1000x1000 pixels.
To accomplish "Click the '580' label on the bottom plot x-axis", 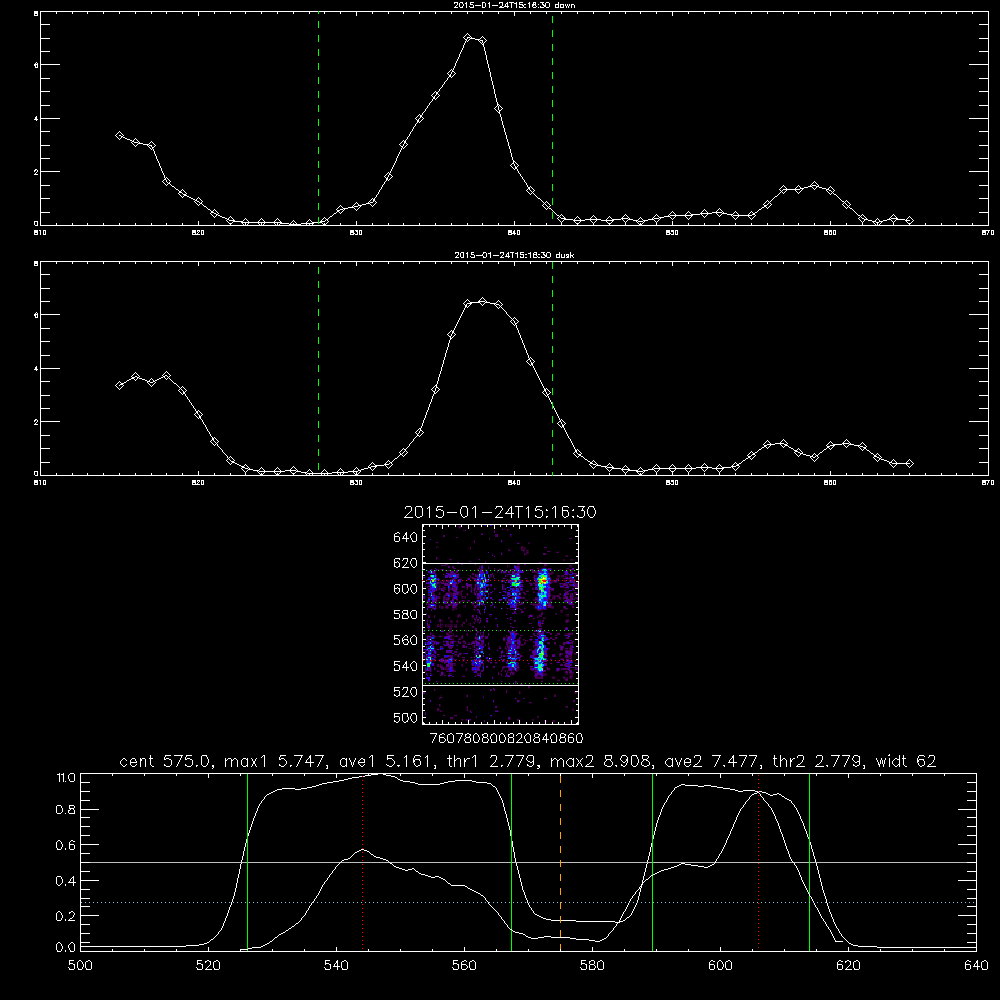I will point(592,966).
